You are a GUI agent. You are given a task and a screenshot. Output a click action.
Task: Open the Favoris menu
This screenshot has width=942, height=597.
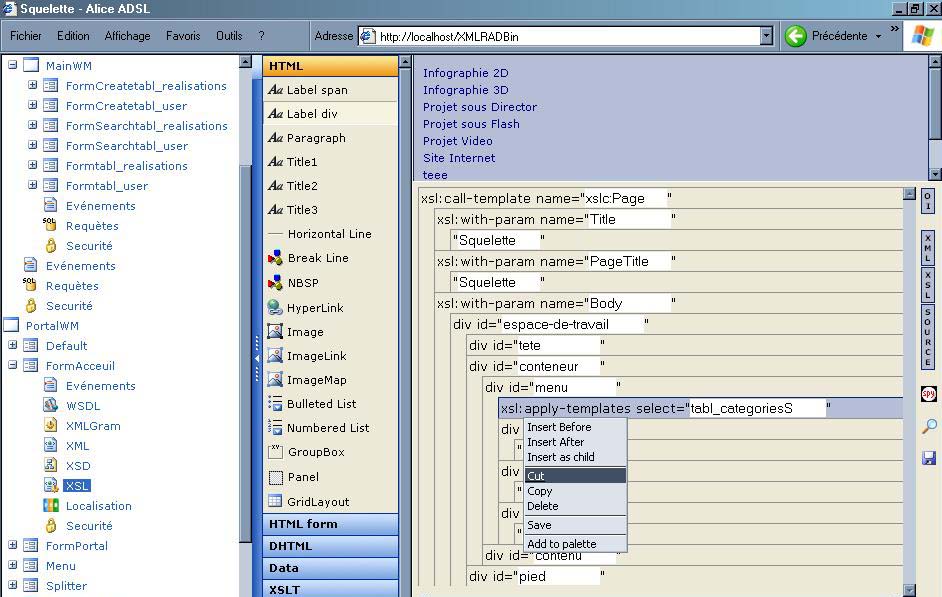(x=183, y=36)
